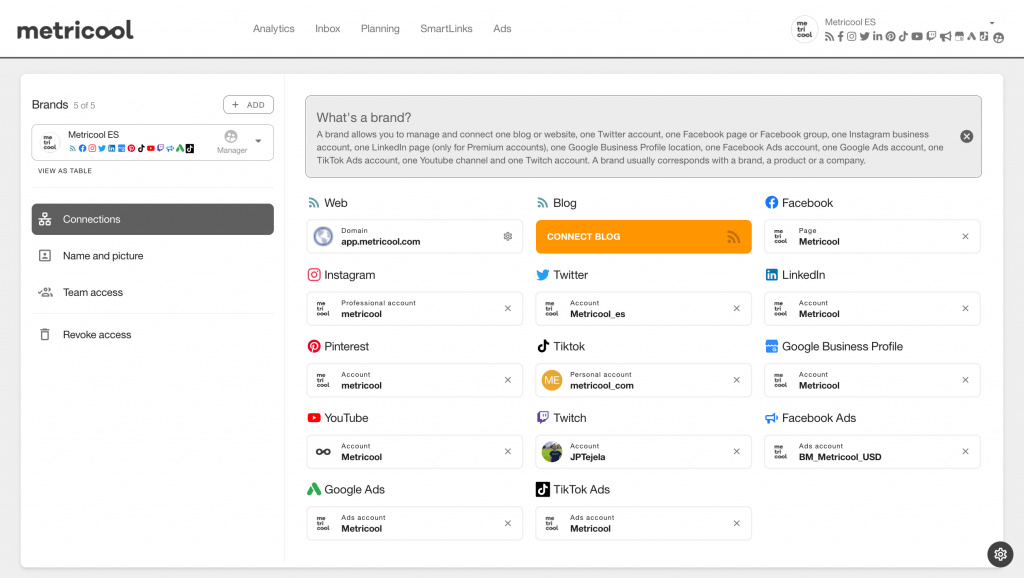Click the Blog RSS section icon
1024x578 pixels.
pos(543,203)
